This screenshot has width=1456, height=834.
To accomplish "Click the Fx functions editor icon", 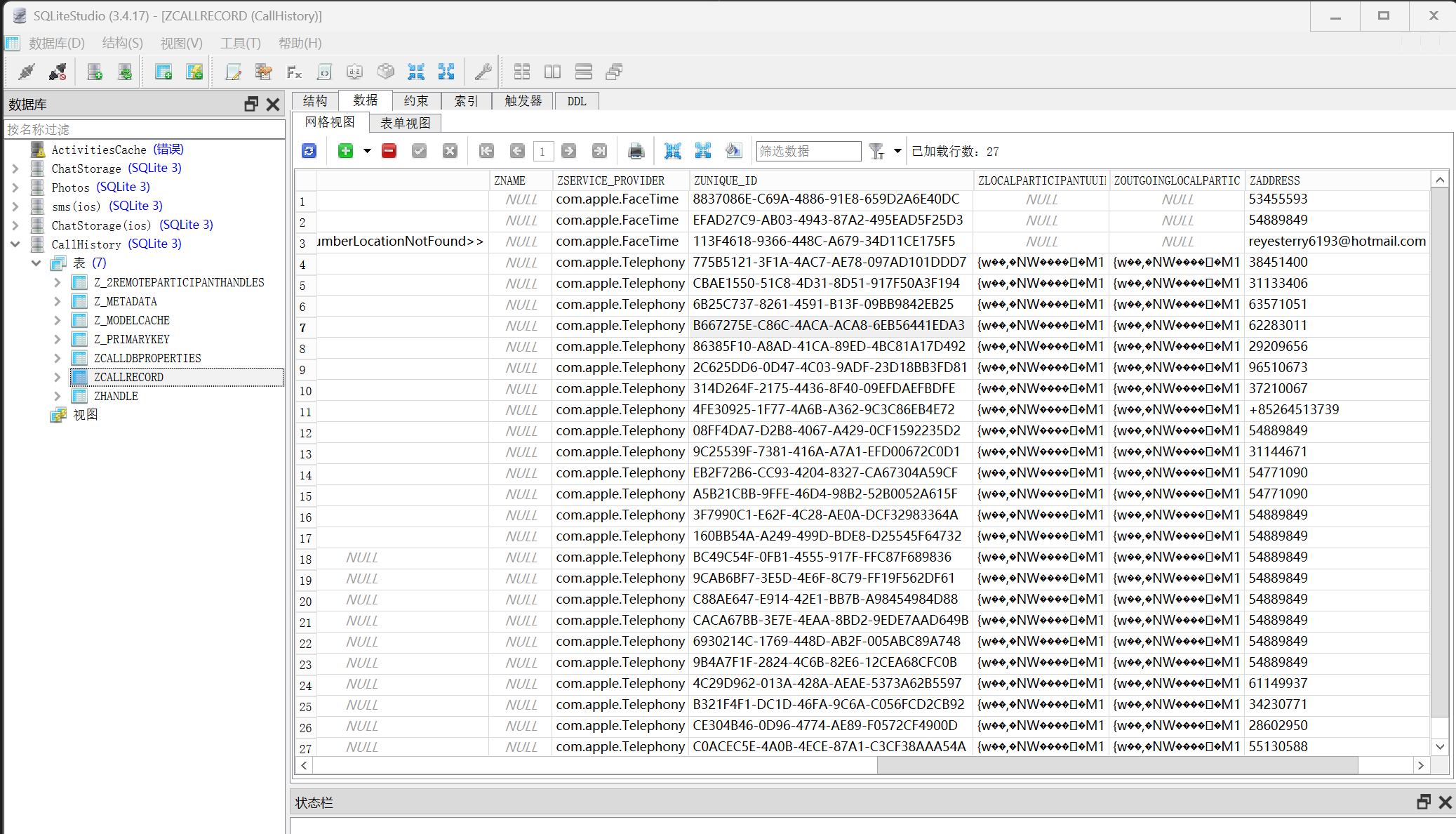I will click(294, 72).
